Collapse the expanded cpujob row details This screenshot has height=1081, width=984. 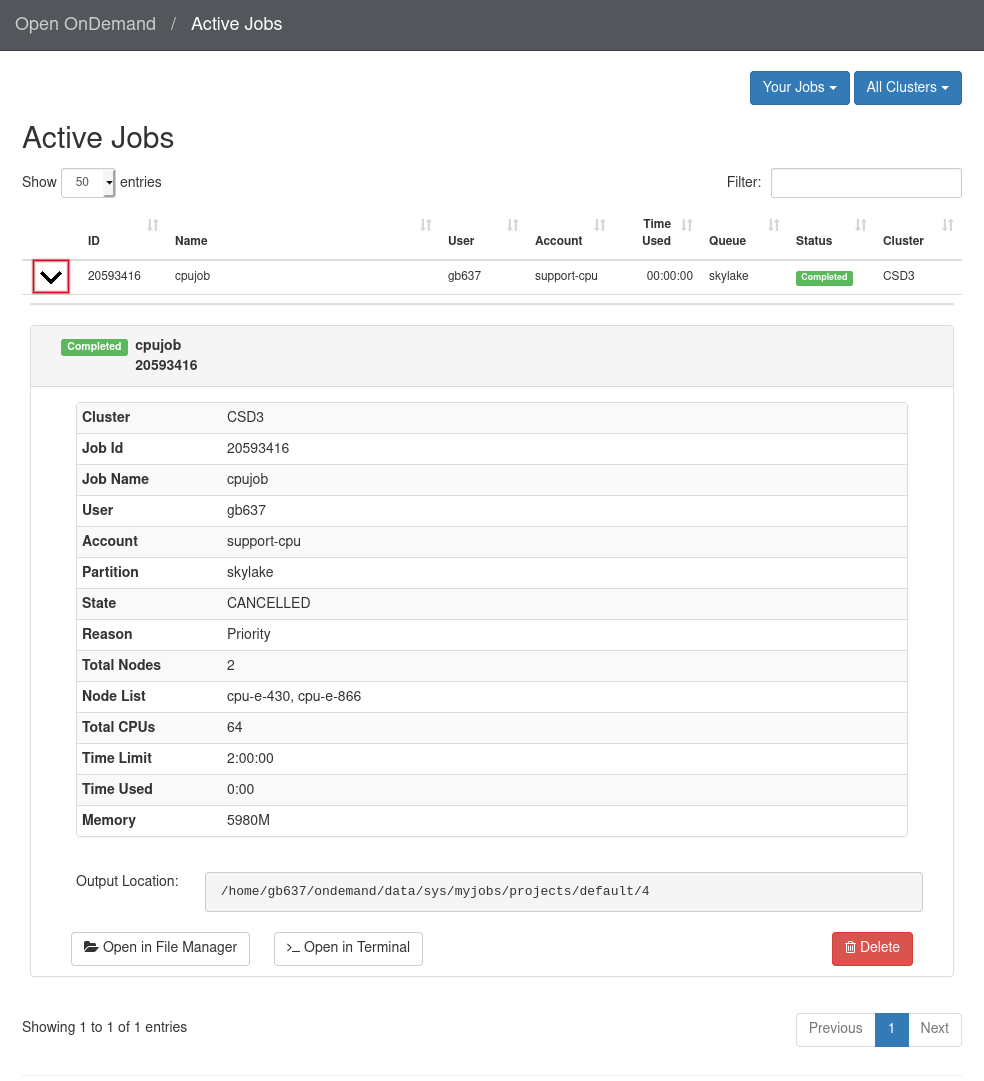(x=50, y=276)
